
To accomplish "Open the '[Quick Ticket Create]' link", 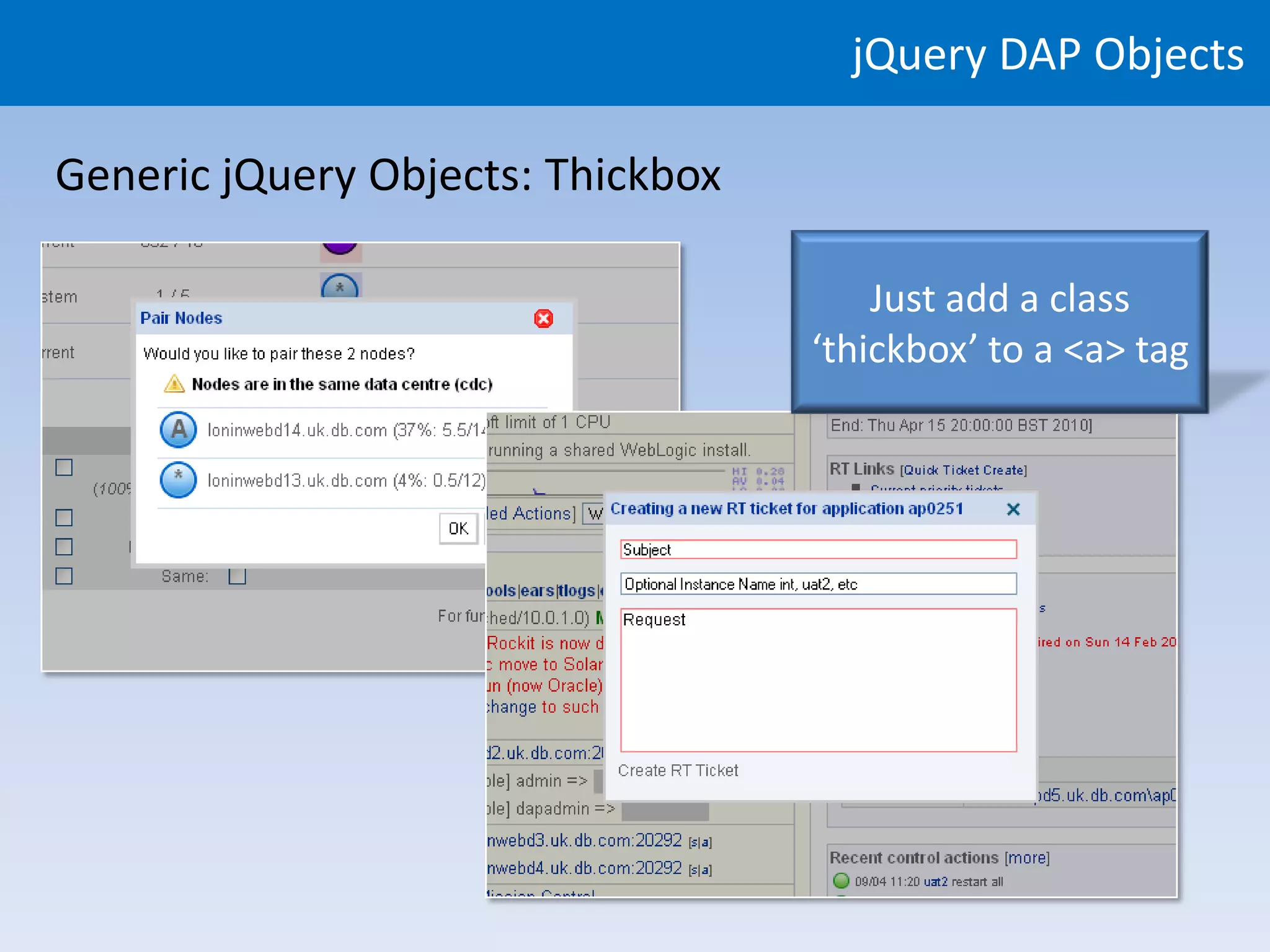I will 963,470.
